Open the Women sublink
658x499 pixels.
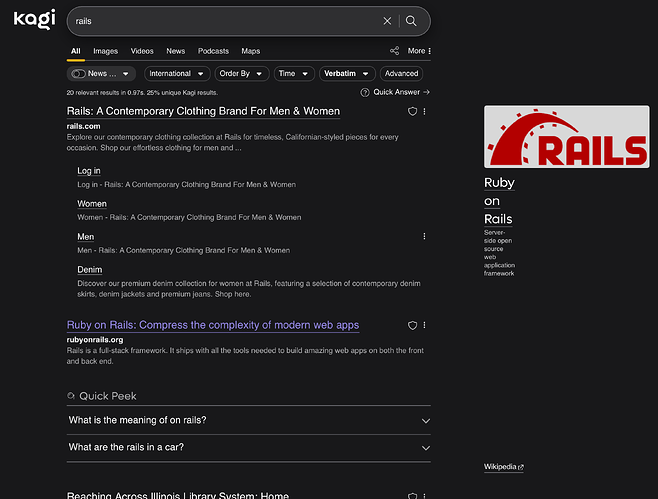[92, 204]
